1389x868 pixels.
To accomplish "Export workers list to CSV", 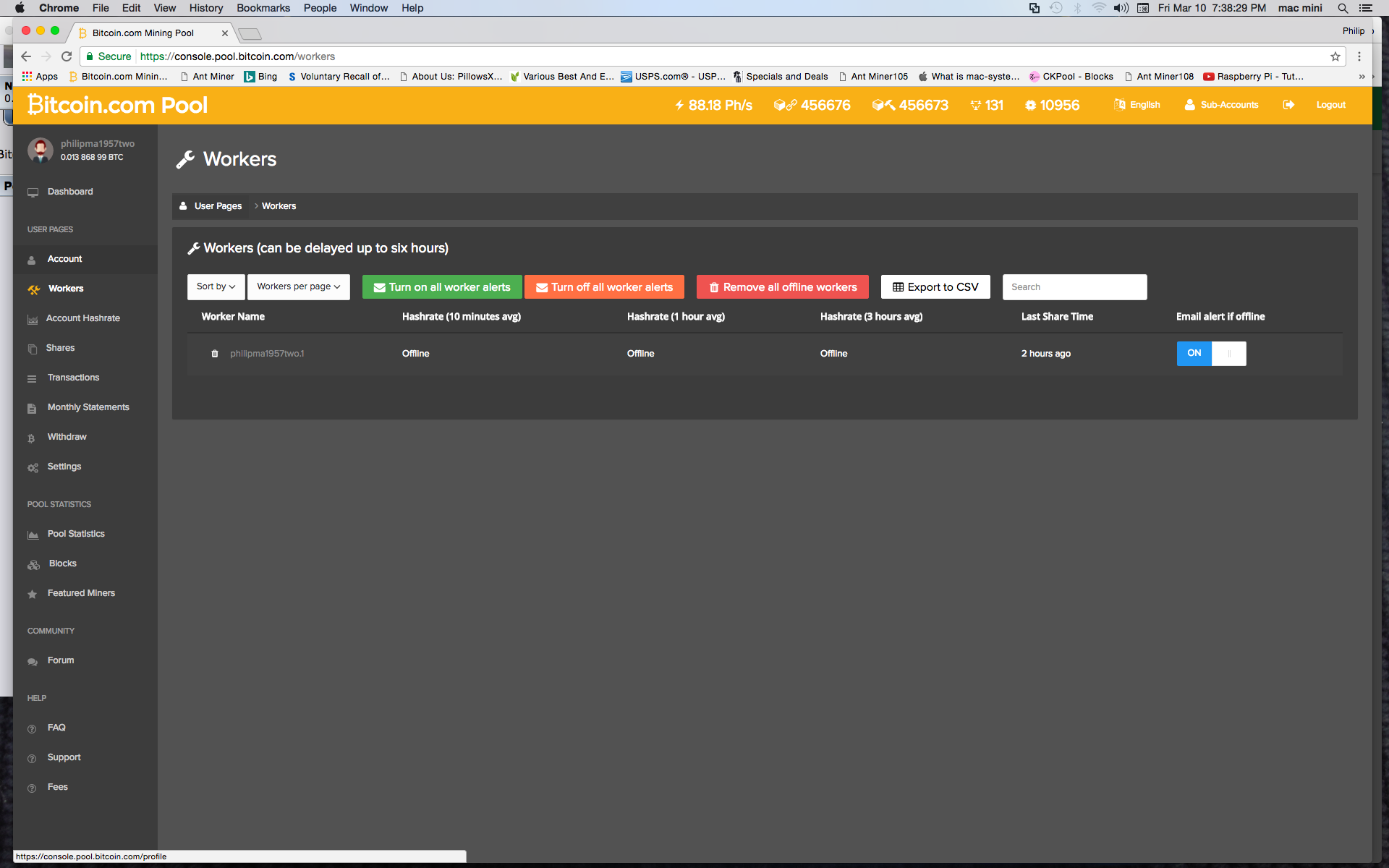I will [935, 287].
